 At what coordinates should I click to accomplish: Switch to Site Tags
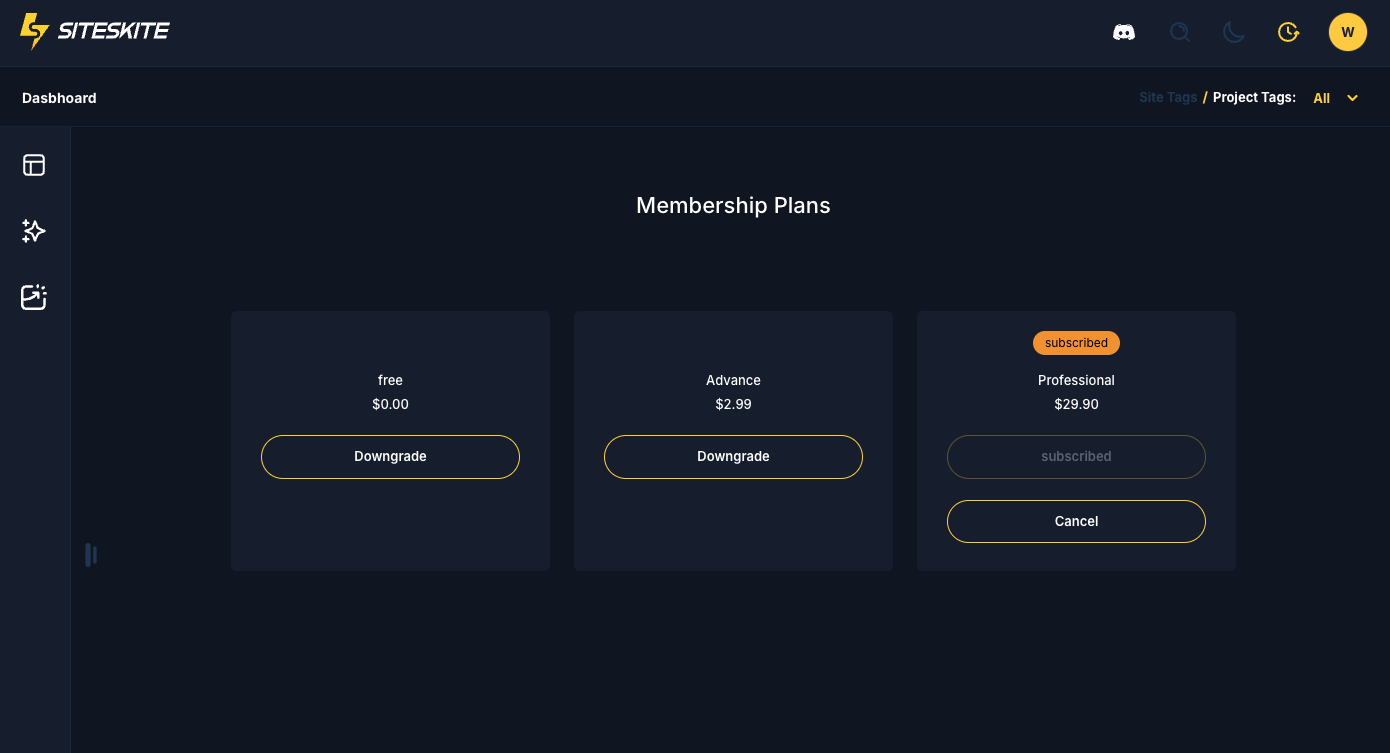(x=1168, y=98)
